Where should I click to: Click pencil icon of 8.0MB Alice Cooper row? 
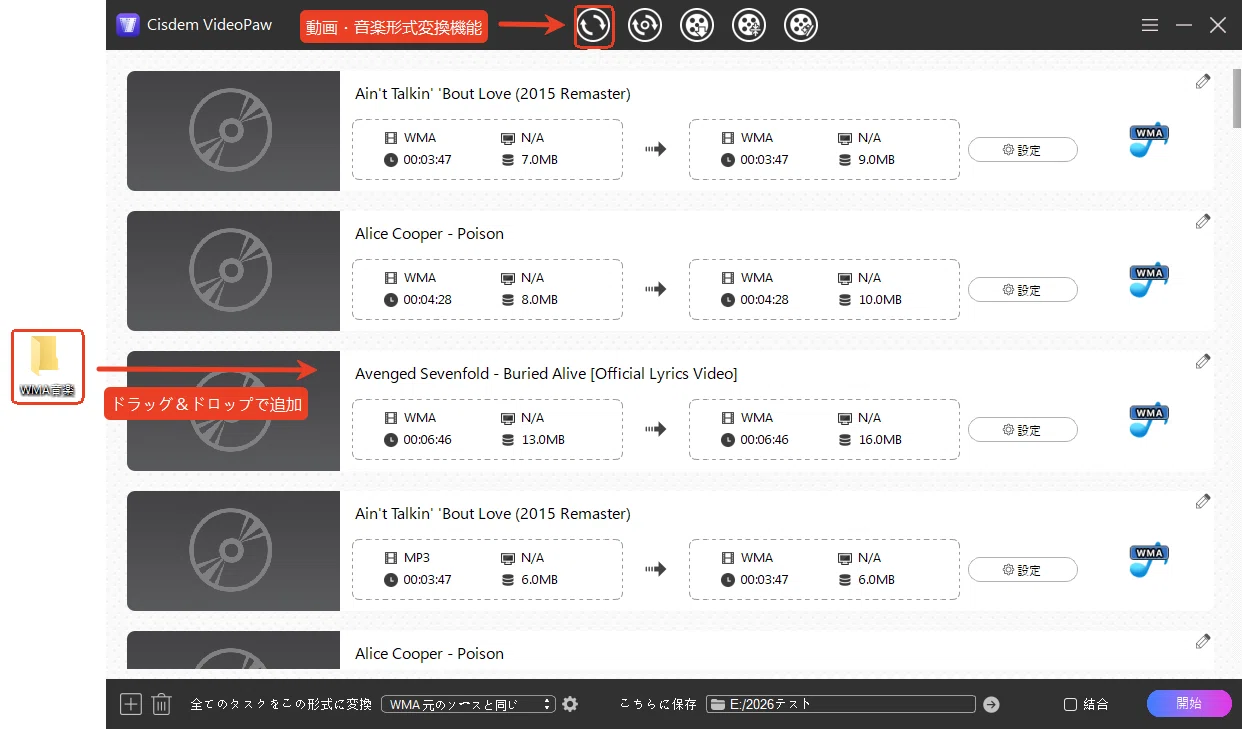(x=1203, y=222)
